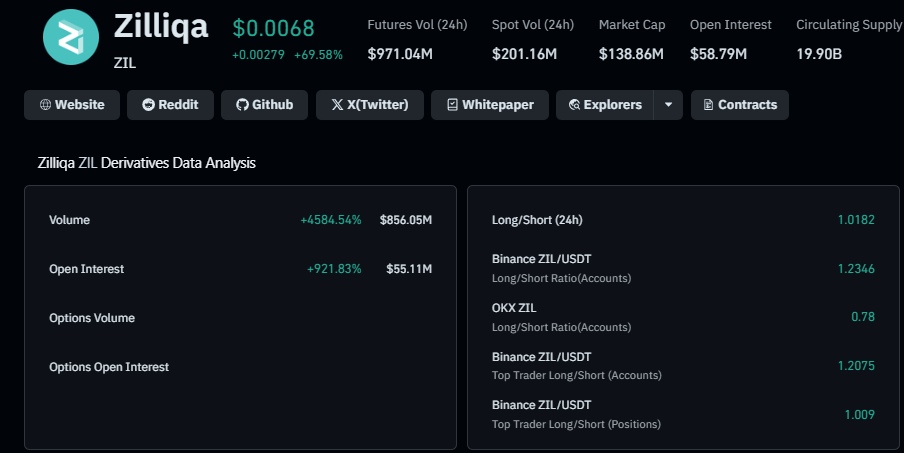Click the Reddit alien icon
Screen dimensions: 904x453
click(148, 105)
